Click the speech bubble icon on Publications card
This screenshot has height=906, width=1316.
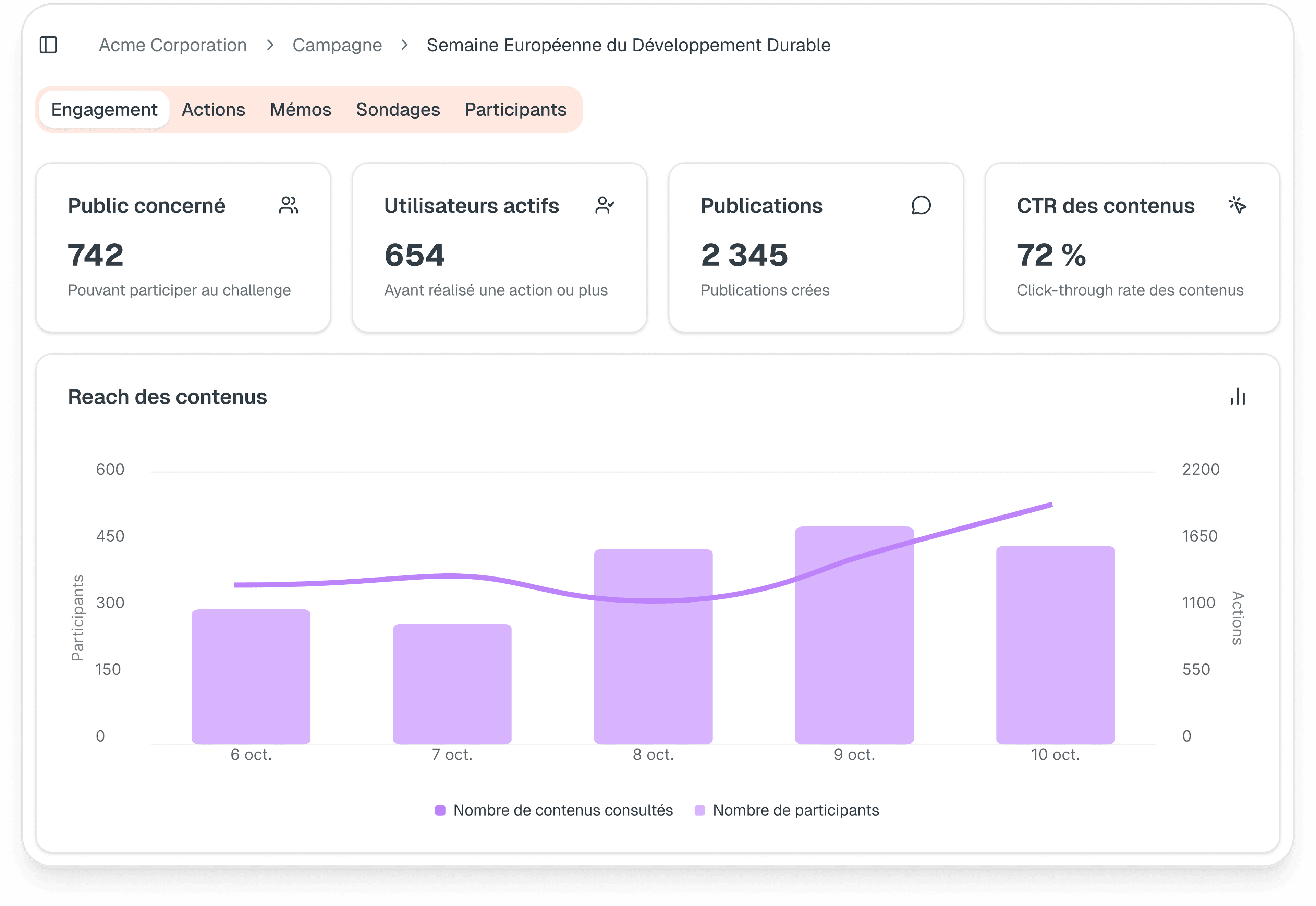pyautogui.click(x=921, y=206)
